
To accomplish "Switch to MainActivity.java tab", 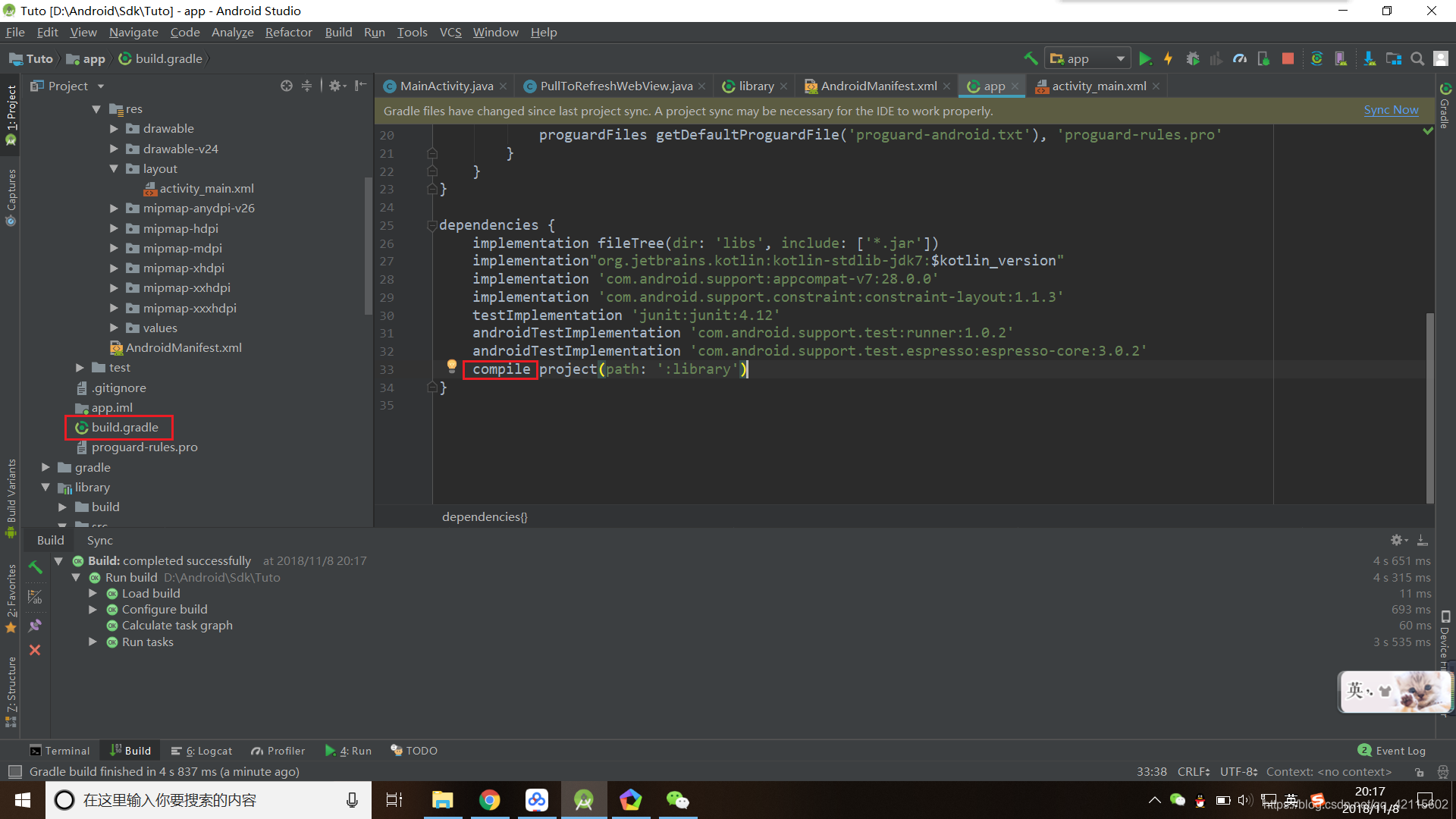I will pos(446,86).
